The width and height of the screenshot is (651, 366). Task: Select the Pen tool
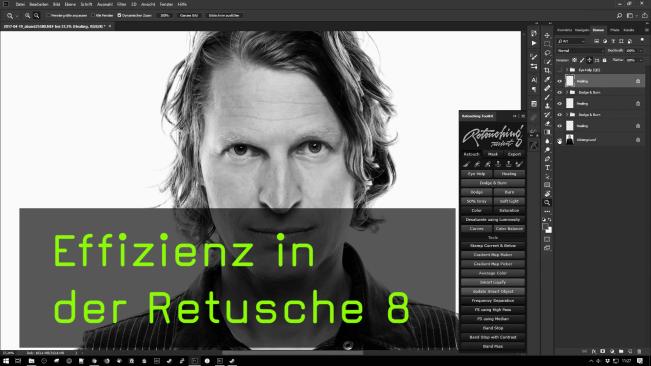click(547, 159)
